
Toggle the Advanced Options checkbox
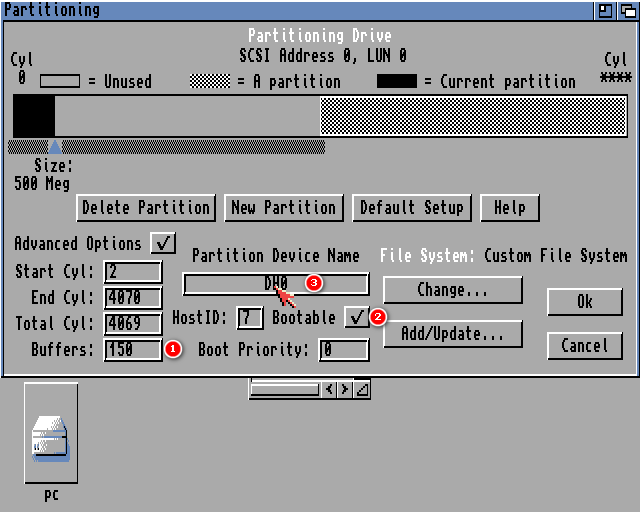pos(163,243)
